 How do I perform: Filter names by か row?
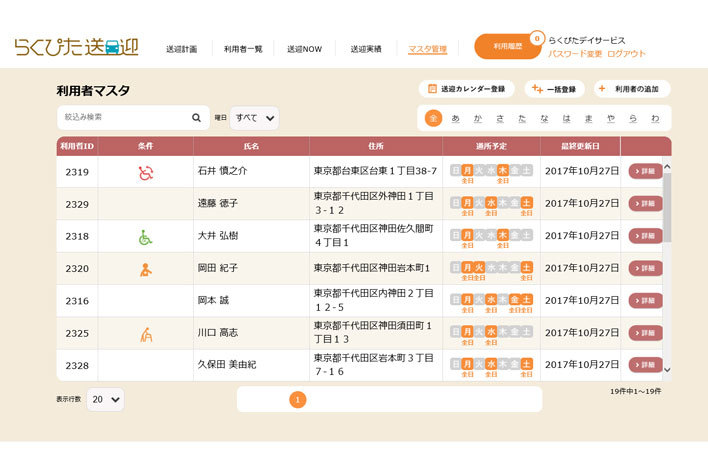[478, 118]
